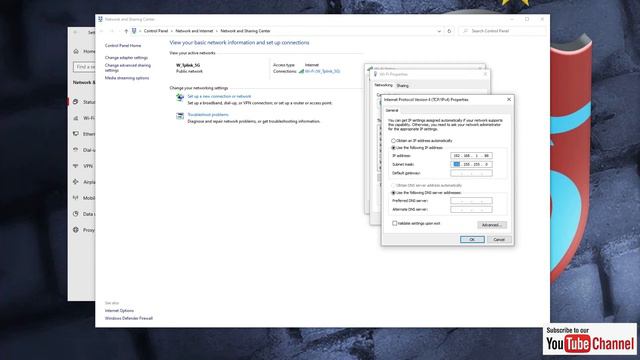The height and width of the screenshot is (360, 640).
Task: Click the Preferred DNS server field
Action: 471,201
